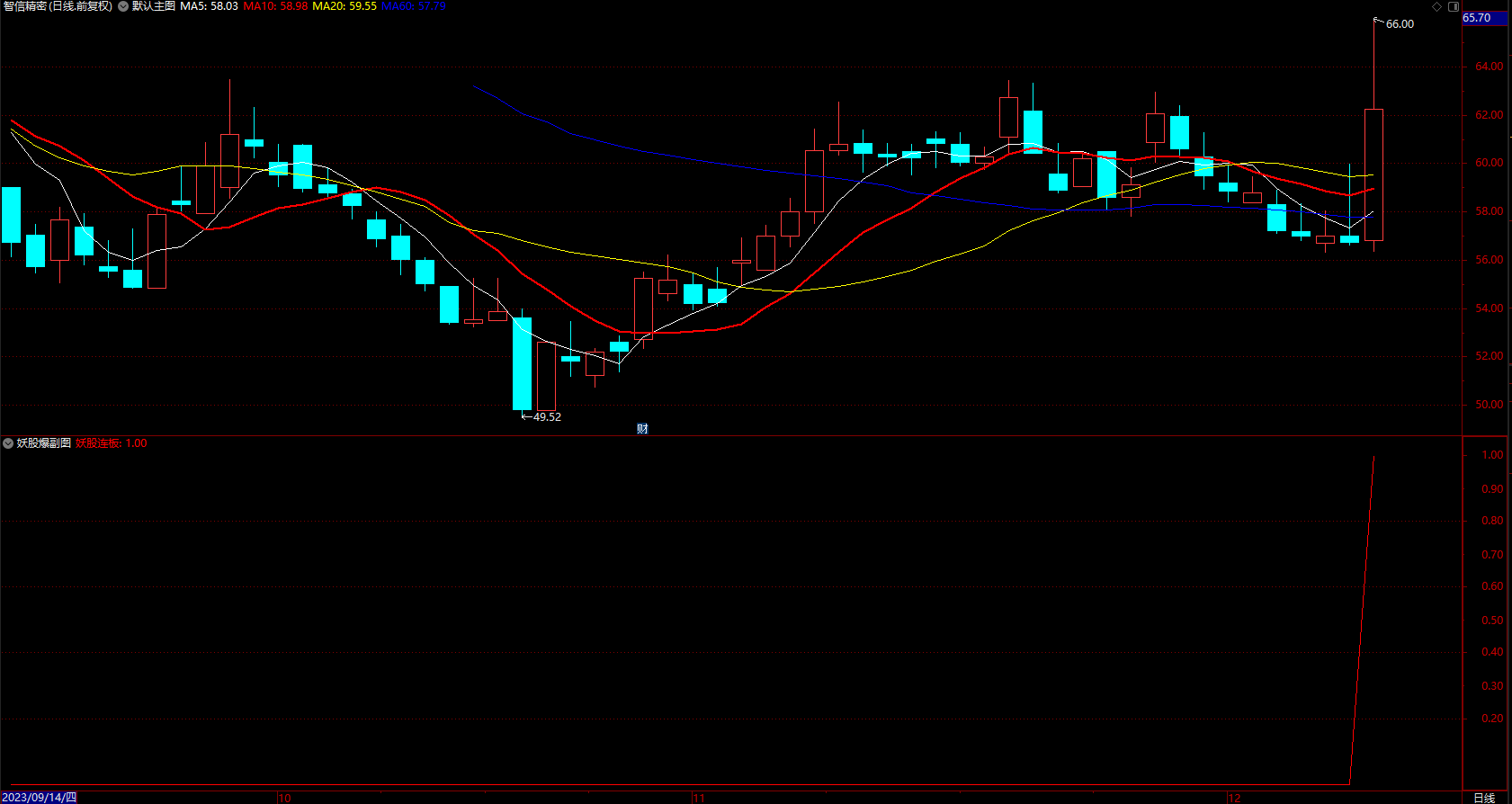Click the 2023/09/14/四 date label

tap(40, 798)
